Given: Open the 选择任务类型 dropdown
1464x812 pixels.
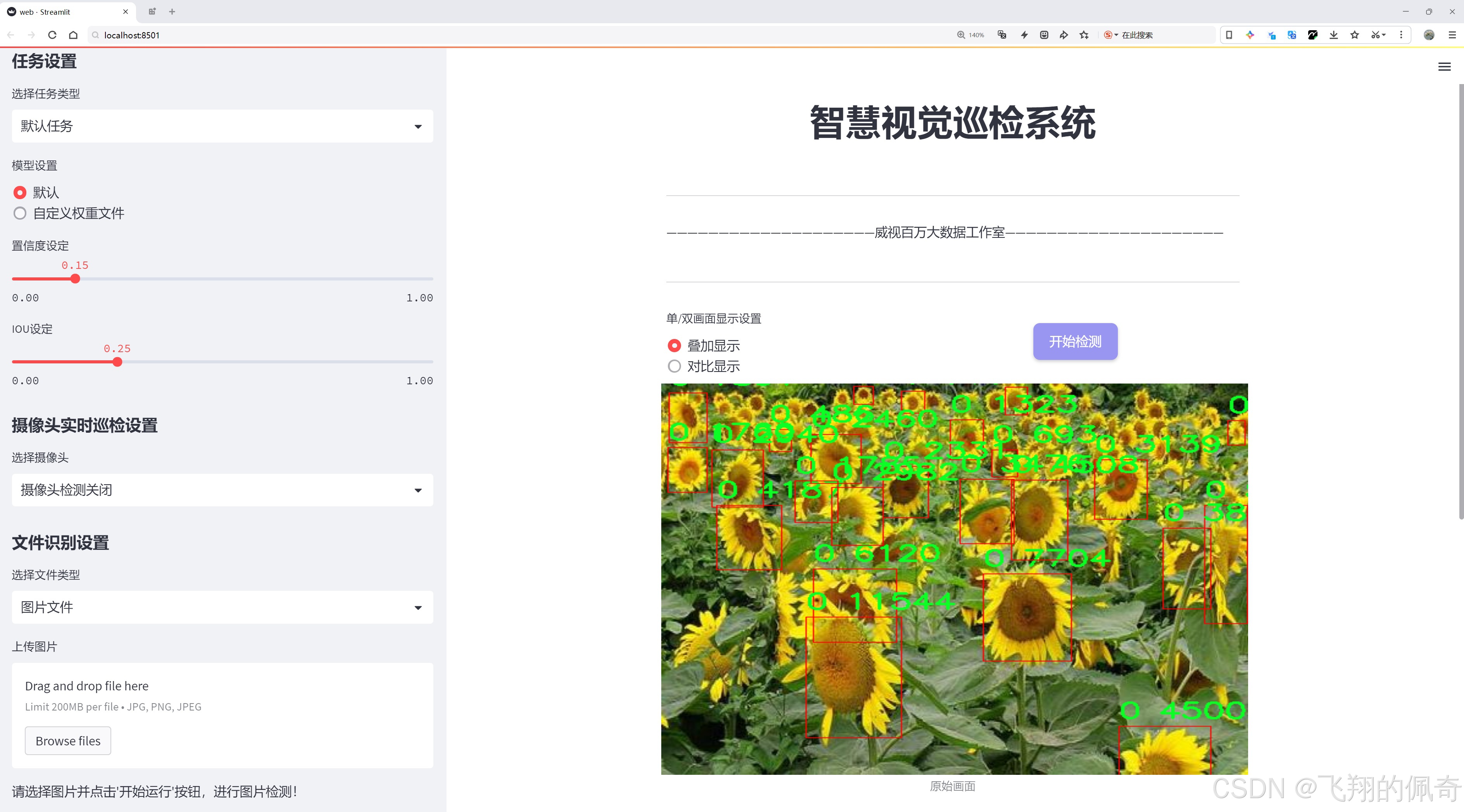Looking at the screenshot, I should click(222, 126).
